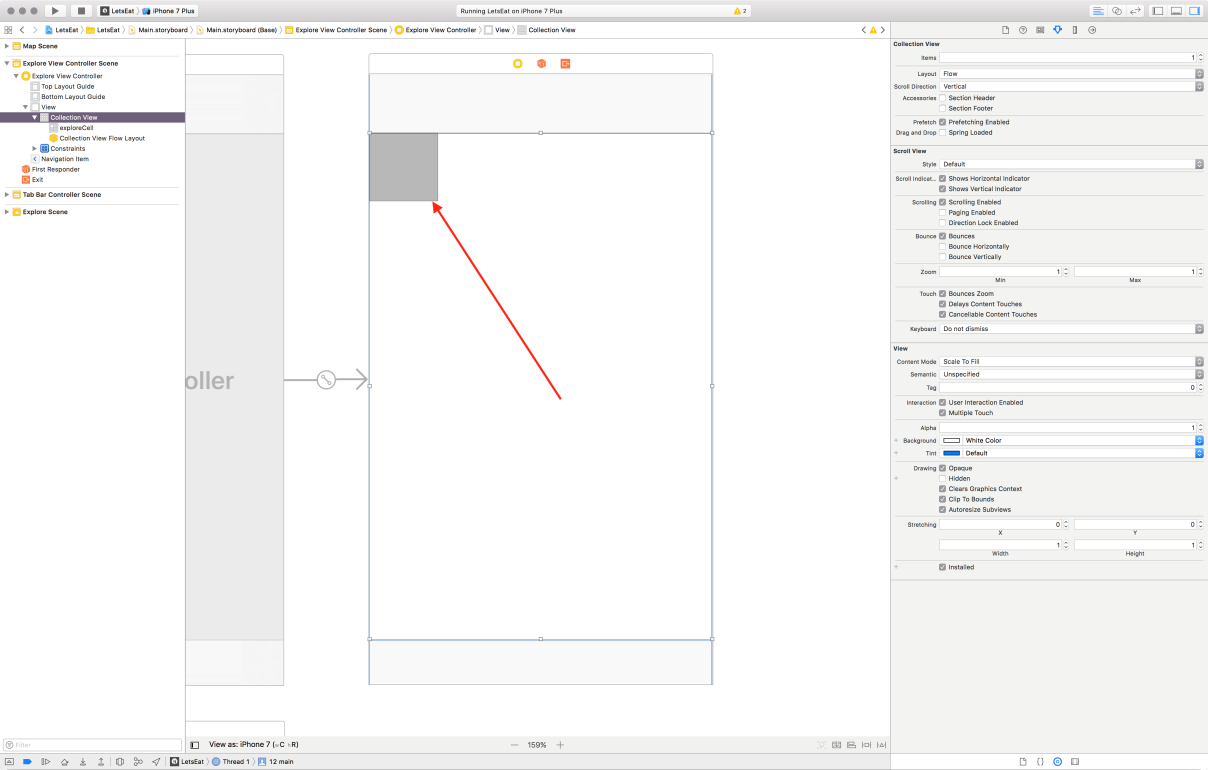Viewport: 1208px width, 770px height.
Task: Open Keyboard dismiss mode dropdown
Action: click(x=1071, y=329)
